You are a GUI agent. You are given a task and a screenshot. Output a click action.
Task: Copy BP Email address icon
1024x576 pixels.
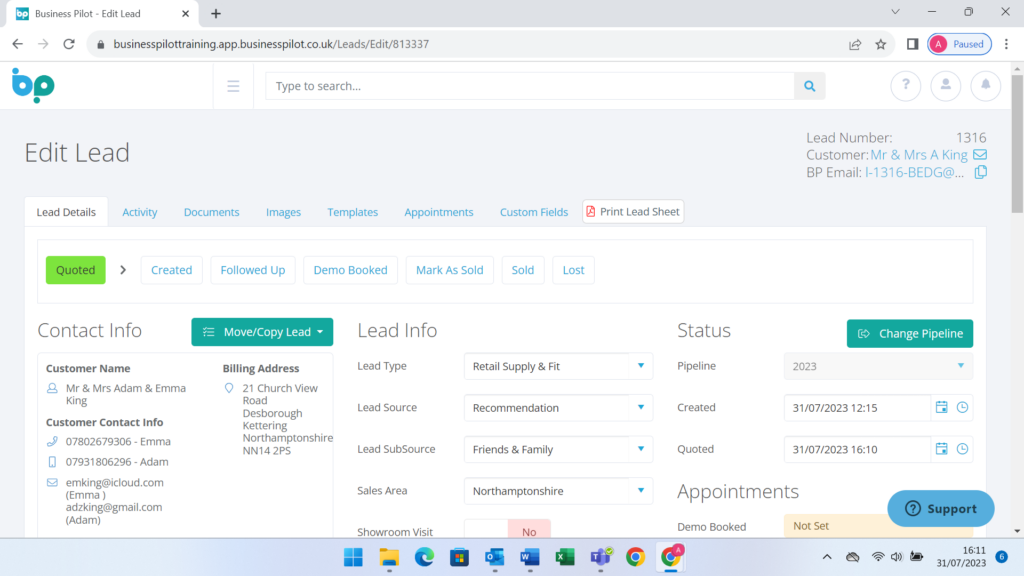tap(980, 172)
